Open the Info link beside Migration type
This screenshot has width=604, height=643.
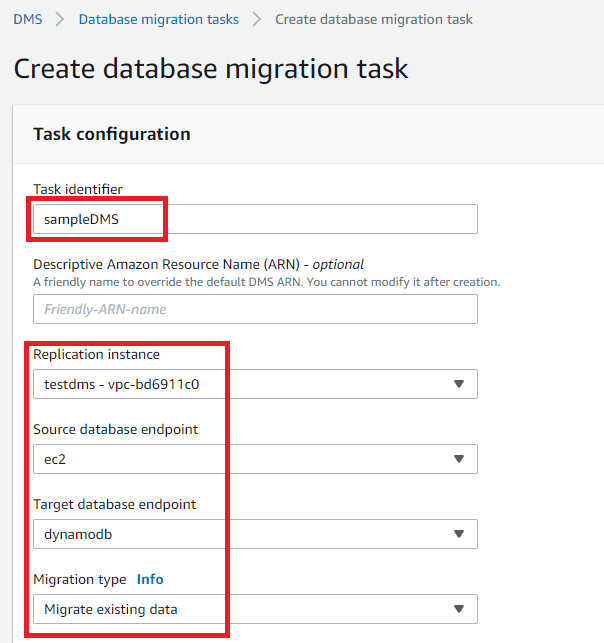click(150, 579)
